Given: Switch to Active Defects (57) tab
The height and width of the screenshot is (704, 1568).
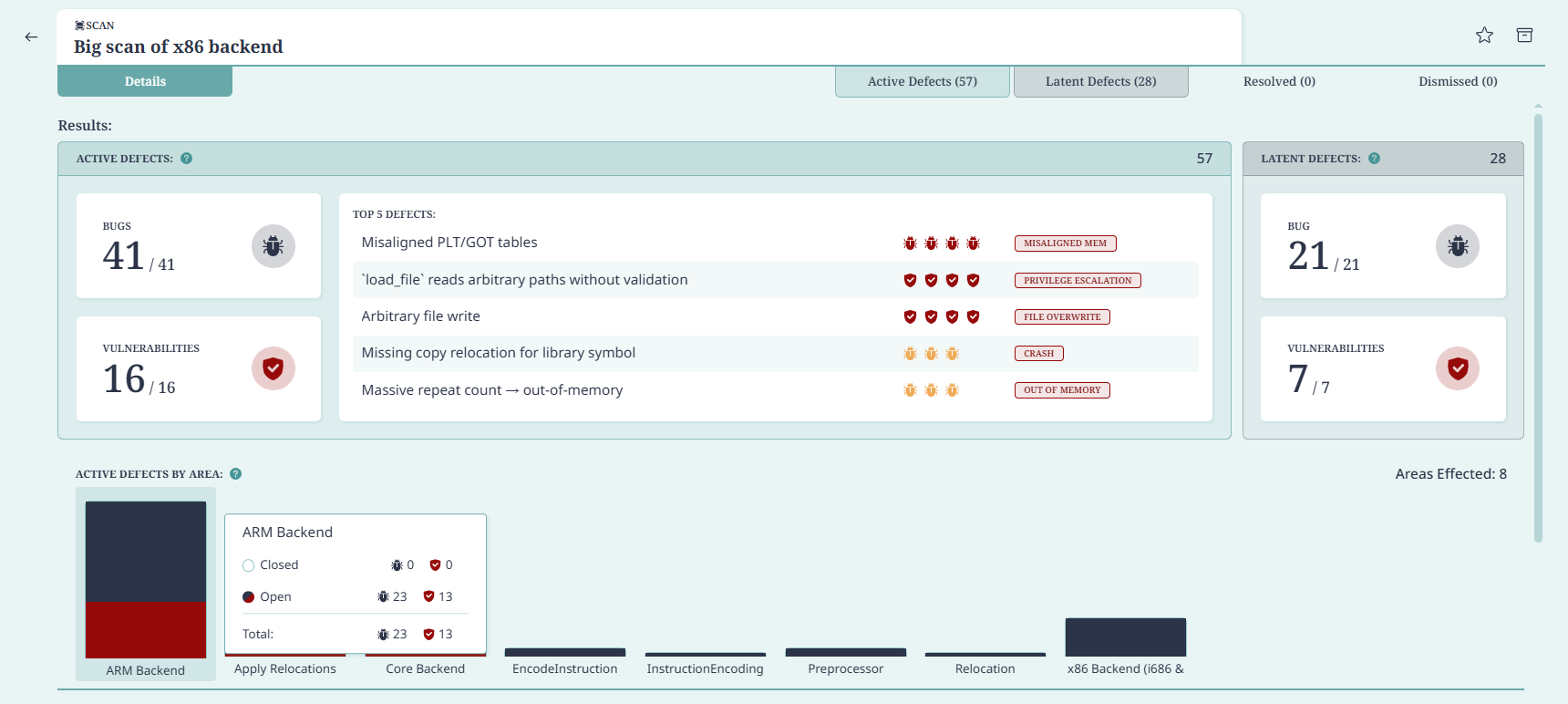Looking at the screenshot, I should pyautogui.click(x=923, y=81).
